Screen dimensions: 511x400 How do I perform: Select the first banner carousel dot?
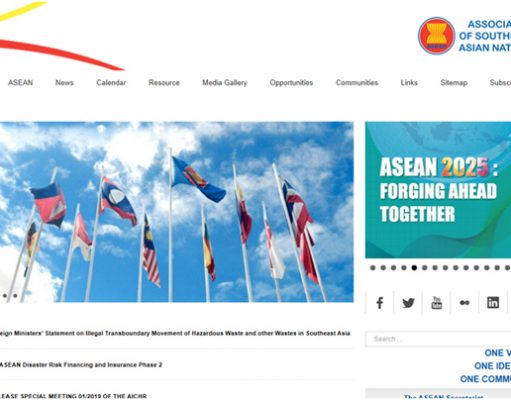(373, 268)
